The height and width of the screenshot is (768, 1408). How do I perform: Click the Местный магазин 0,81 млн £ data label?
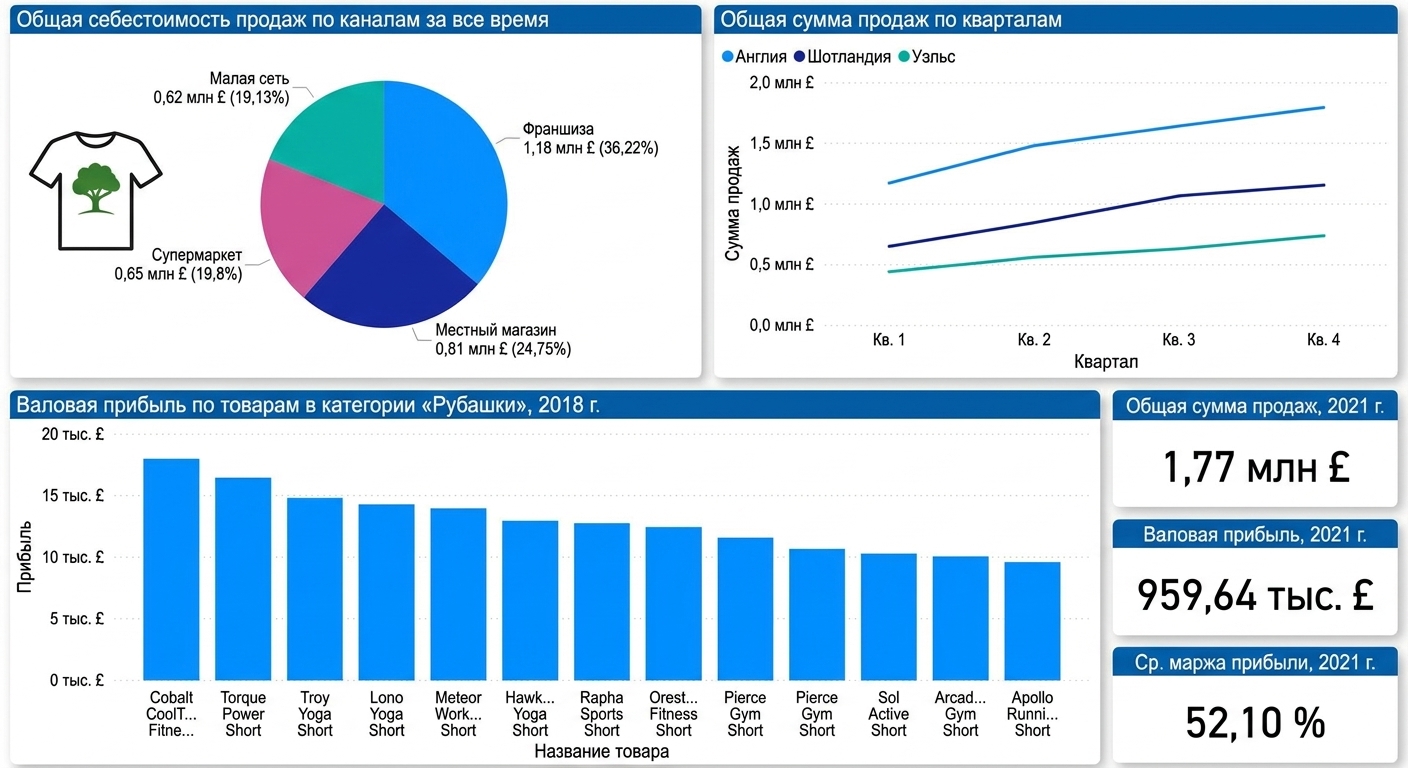(x=503, y=340)
